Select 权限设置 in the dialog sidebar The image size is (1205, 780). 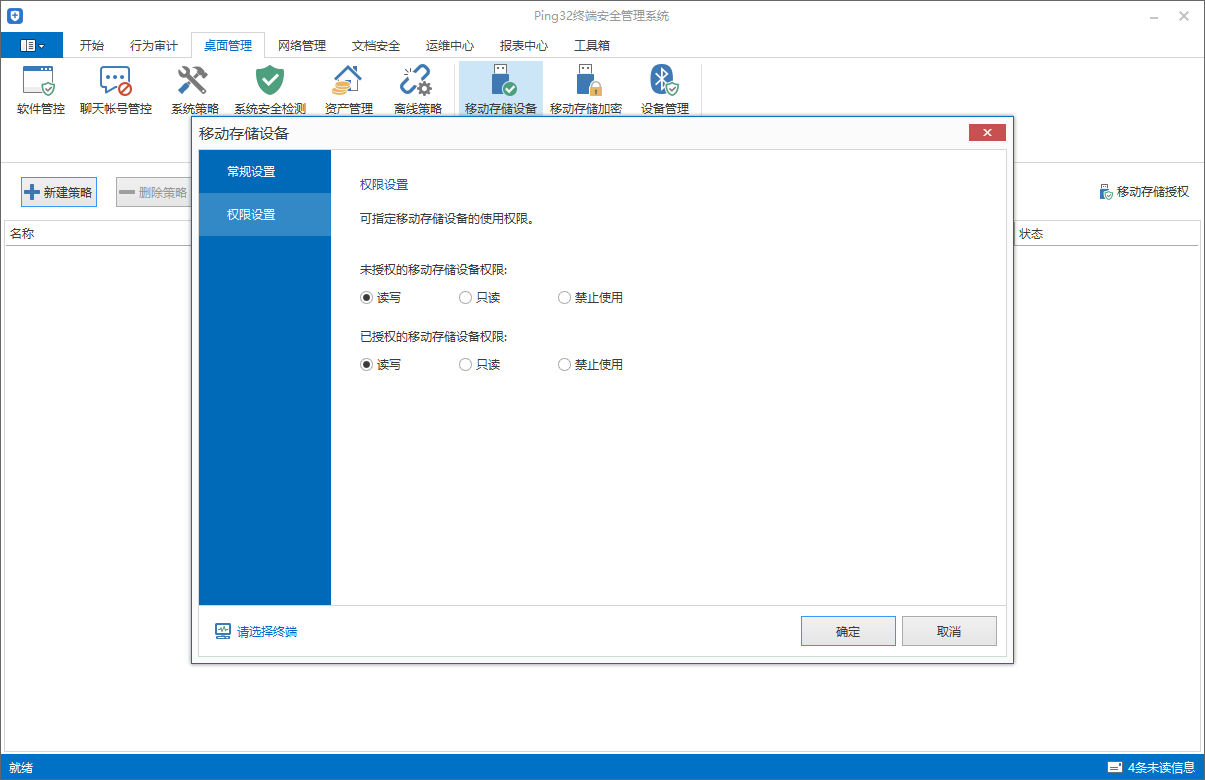tap(265, 215)
